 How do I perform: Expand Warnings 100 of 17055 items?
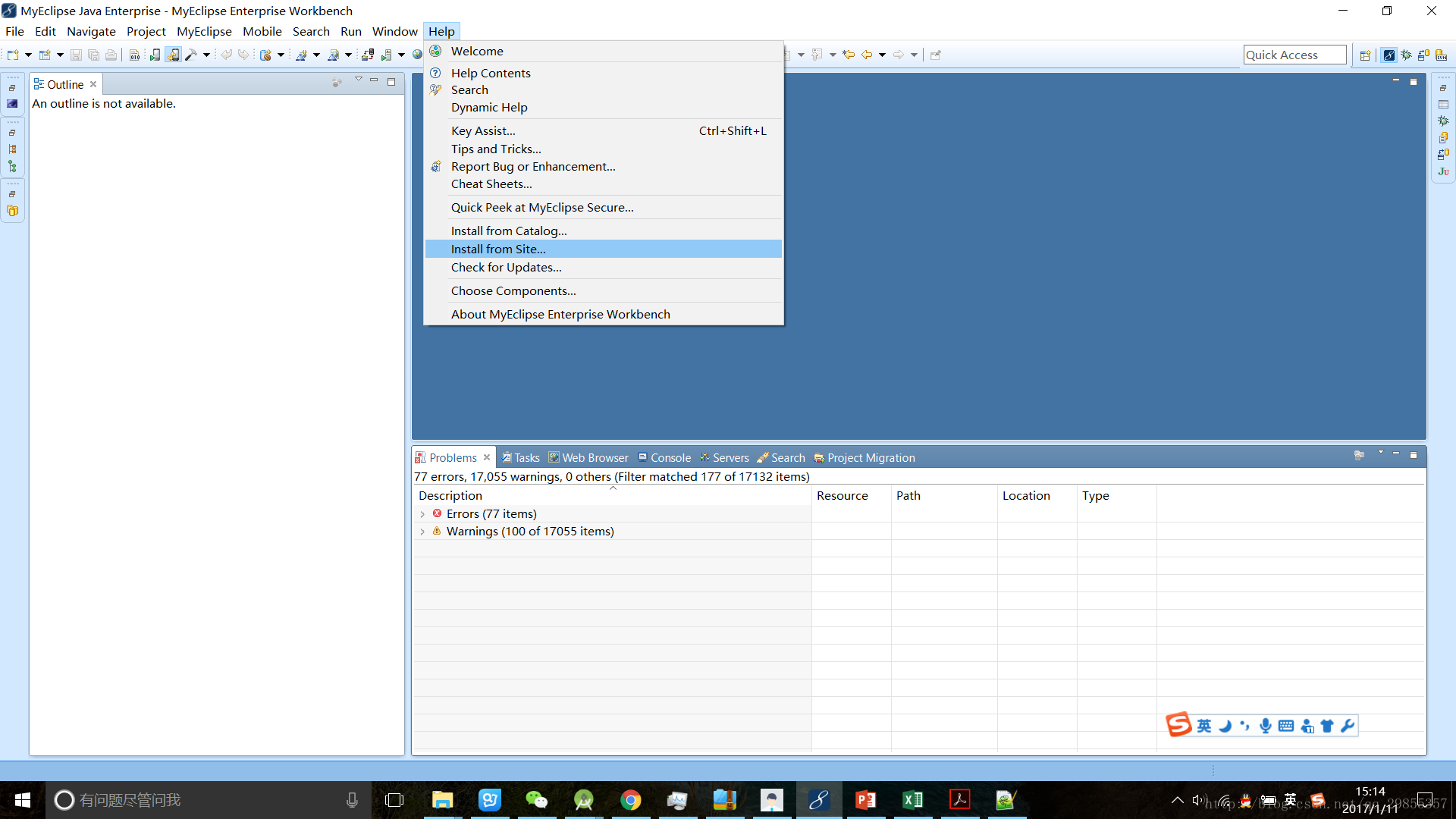pos(421,531)
